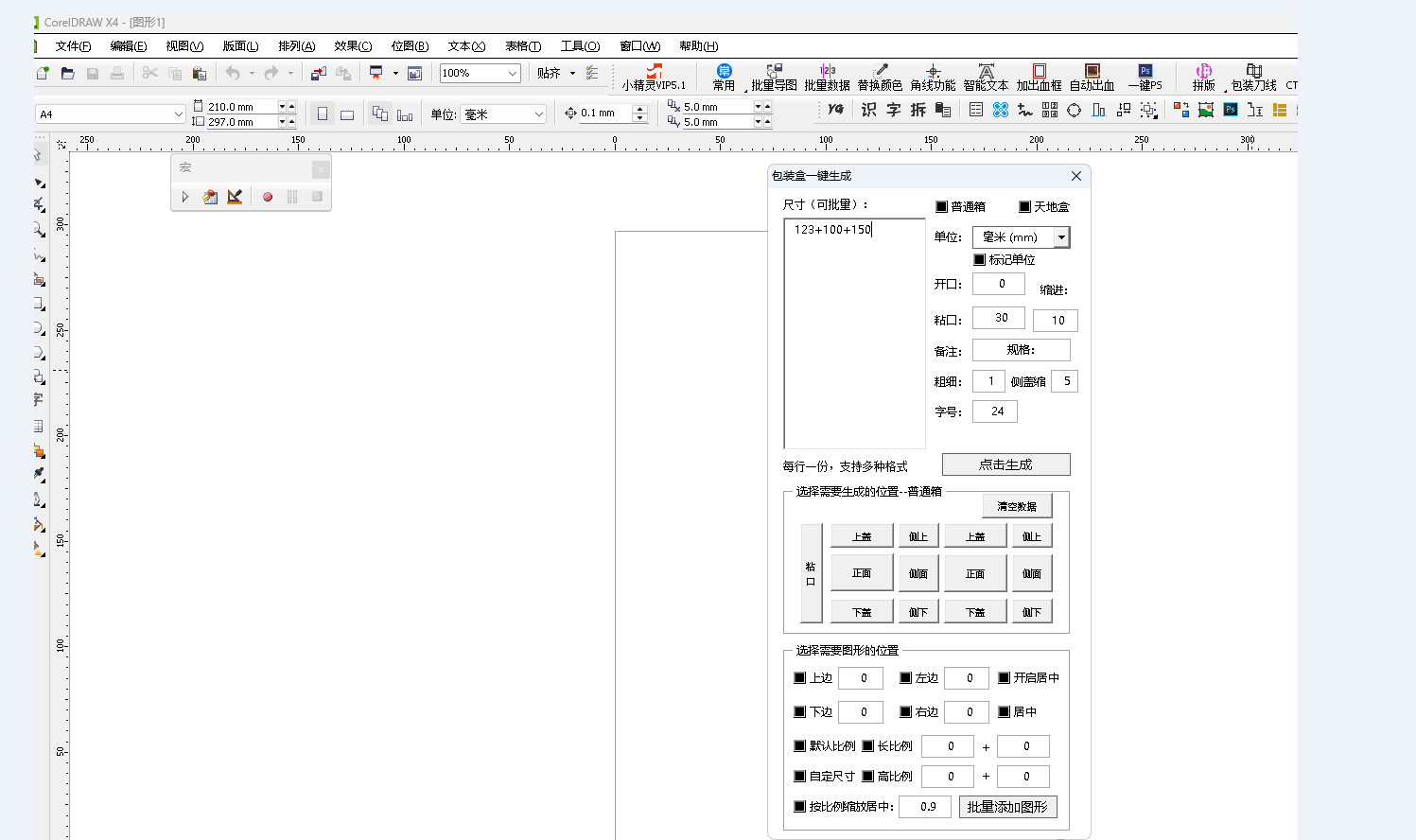Click the 识 recognition icon
The image size is (1416, 840).
pyautogui.click(x=868, y=110)
